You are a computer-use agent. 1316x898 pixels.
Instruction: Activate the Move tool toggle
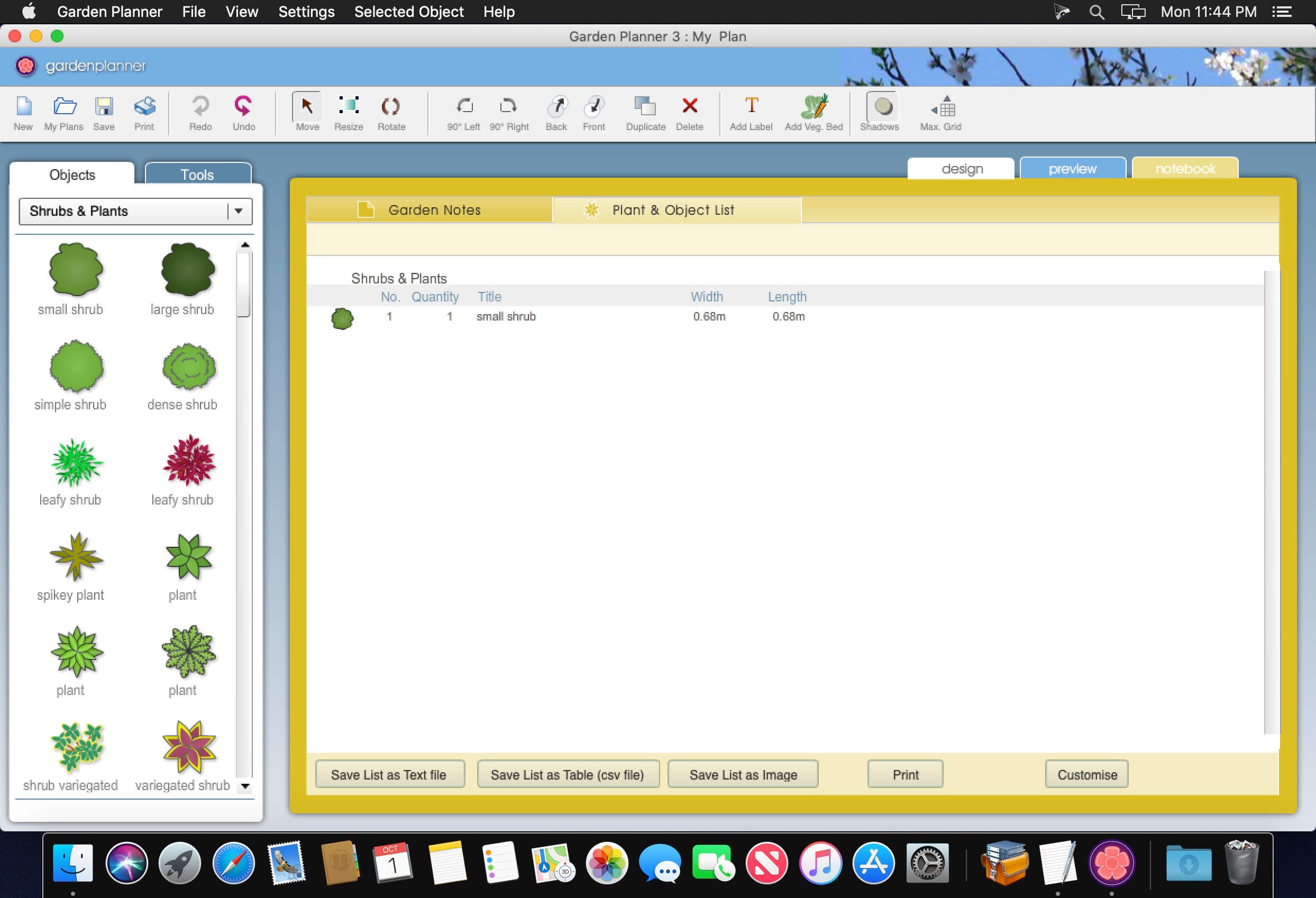point(307,107)
